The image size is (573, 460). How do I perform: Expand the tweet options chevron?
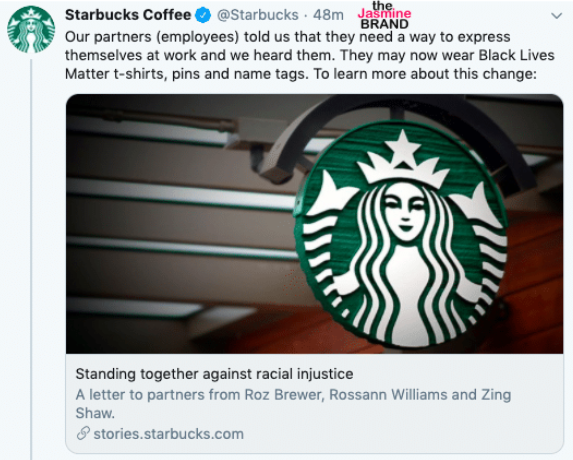556,16
